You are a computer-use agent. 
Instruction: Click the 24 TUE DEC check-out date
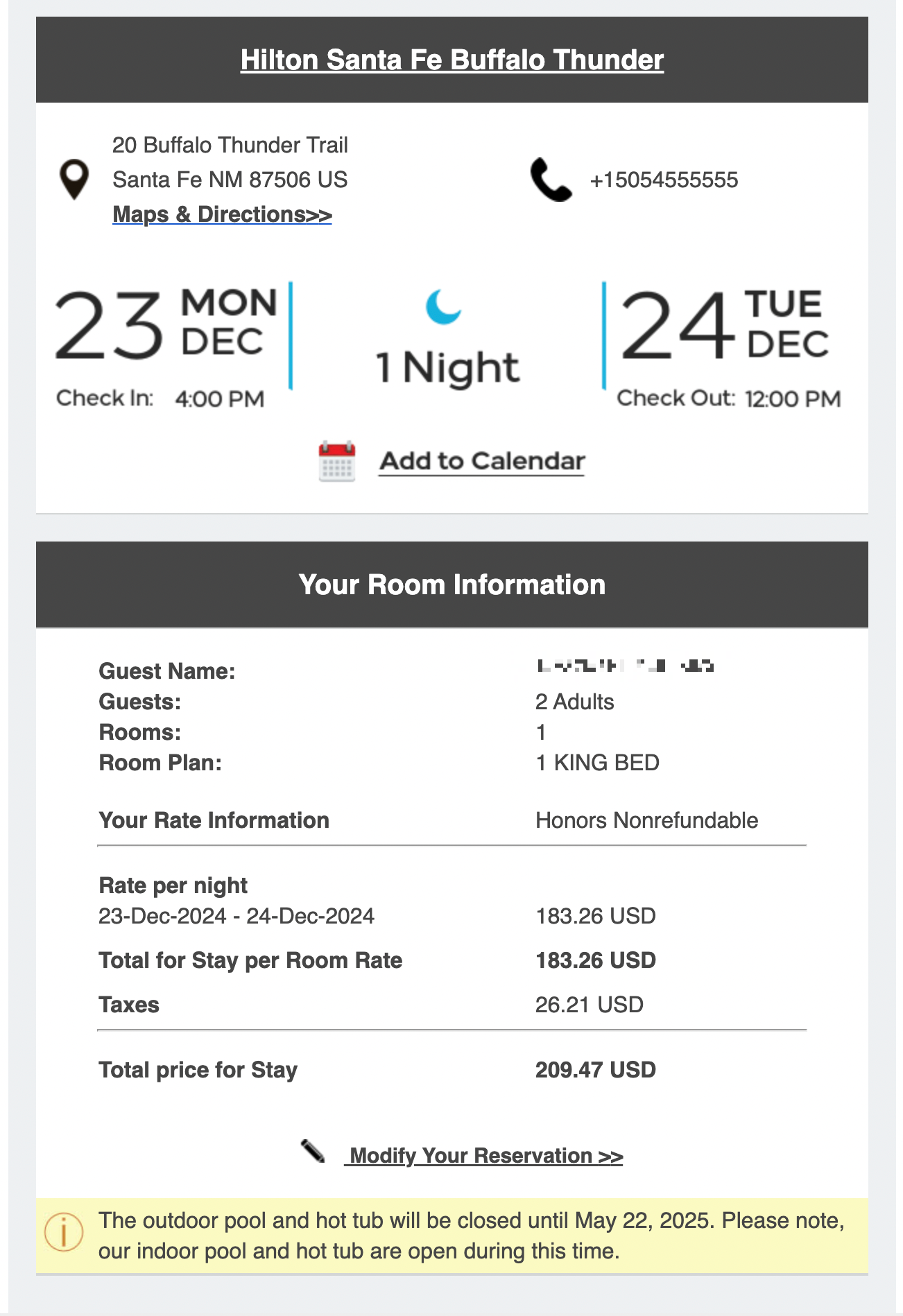click(x=724, y=324)
